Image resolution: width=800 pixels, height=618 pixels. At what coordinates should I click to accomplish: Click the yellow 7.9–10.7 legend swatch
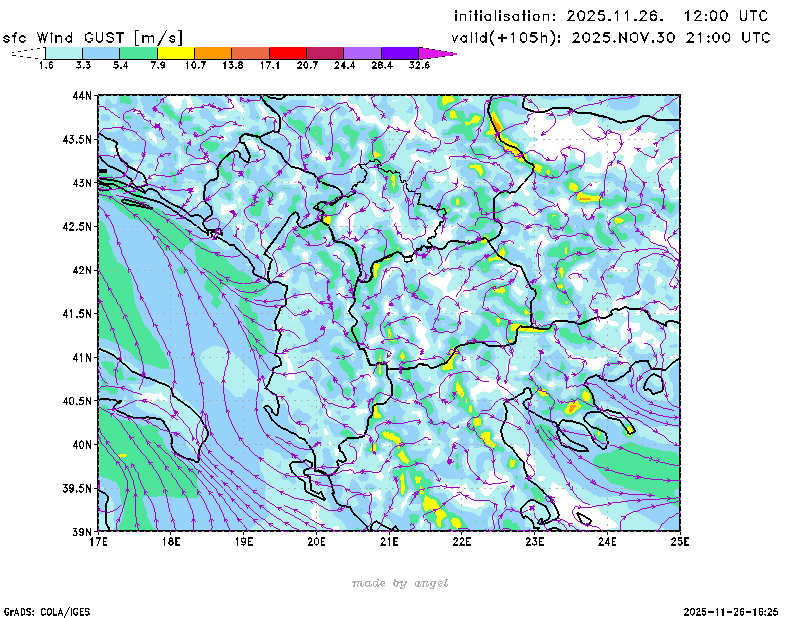(x=176, y=52)
